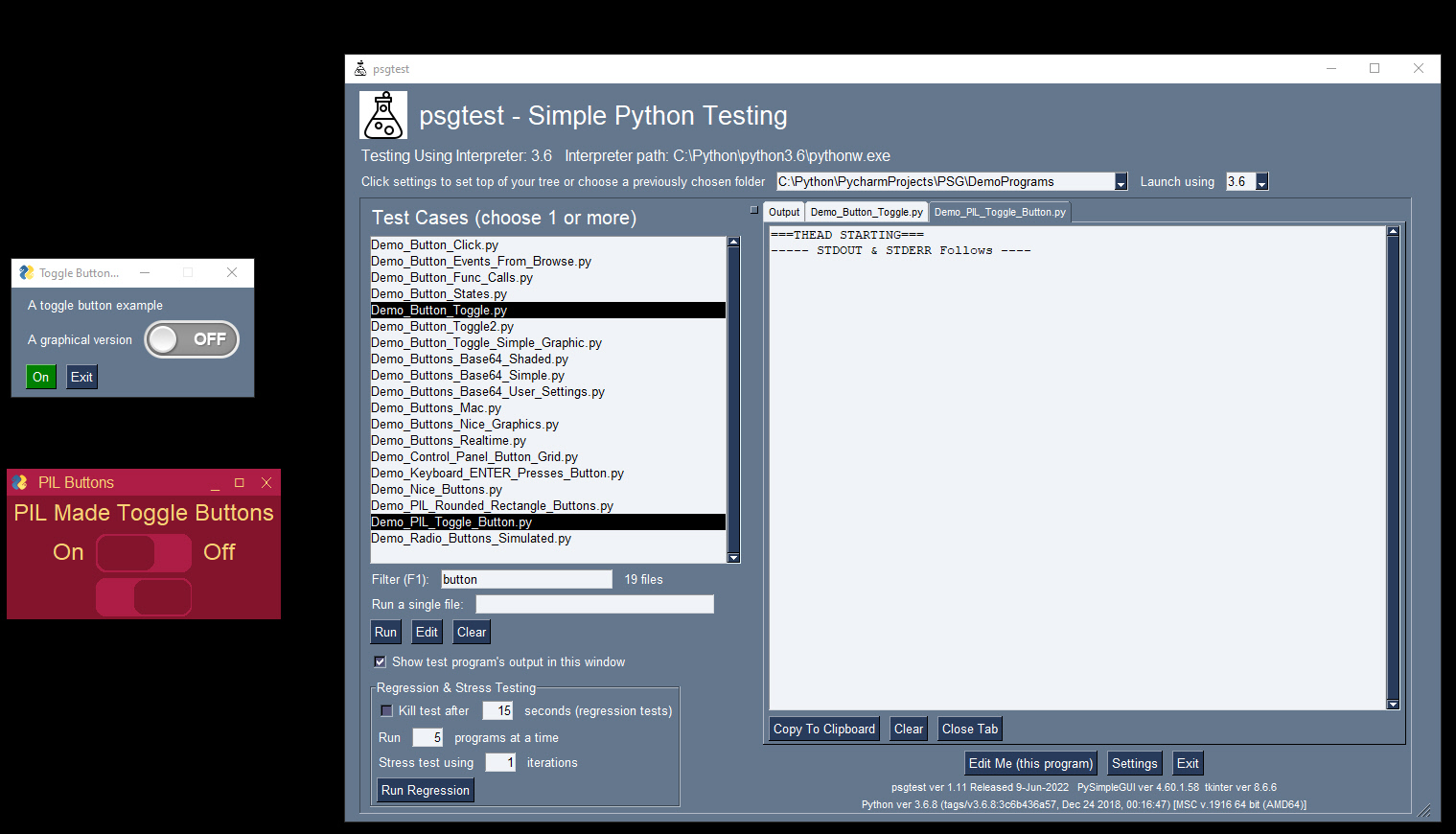Open the previously chosen folder dropdown

1121,182
